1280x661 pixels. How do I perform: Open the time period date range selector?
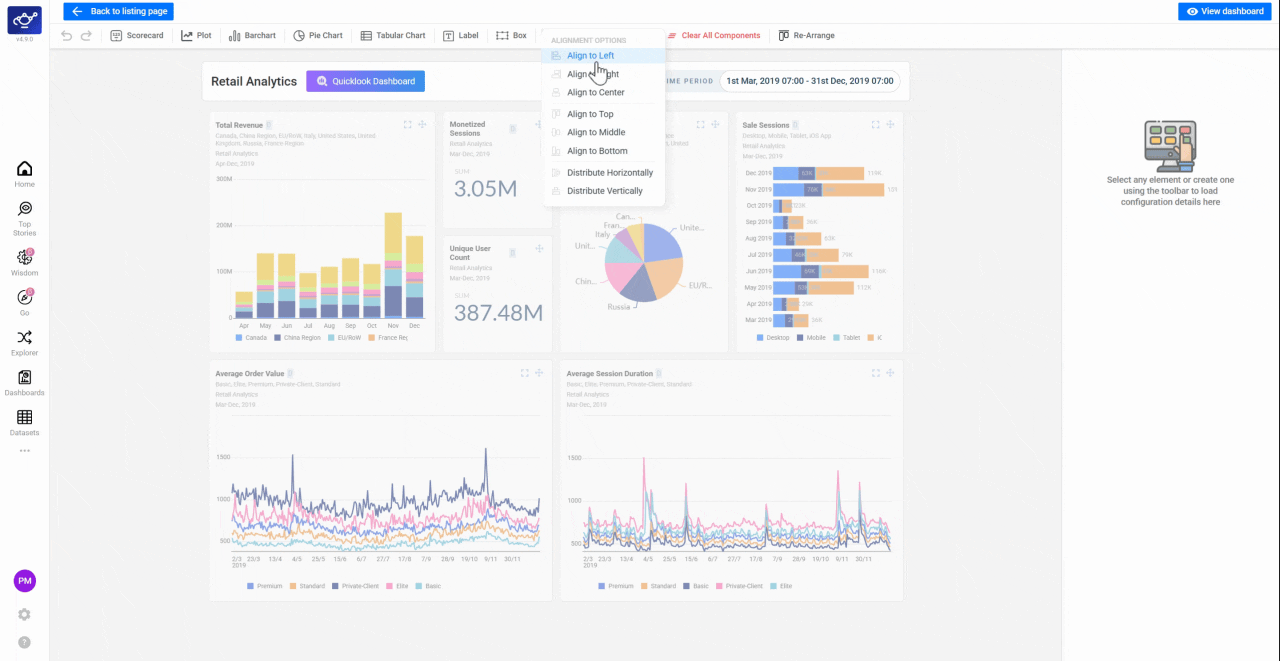(x=810, y=81)
